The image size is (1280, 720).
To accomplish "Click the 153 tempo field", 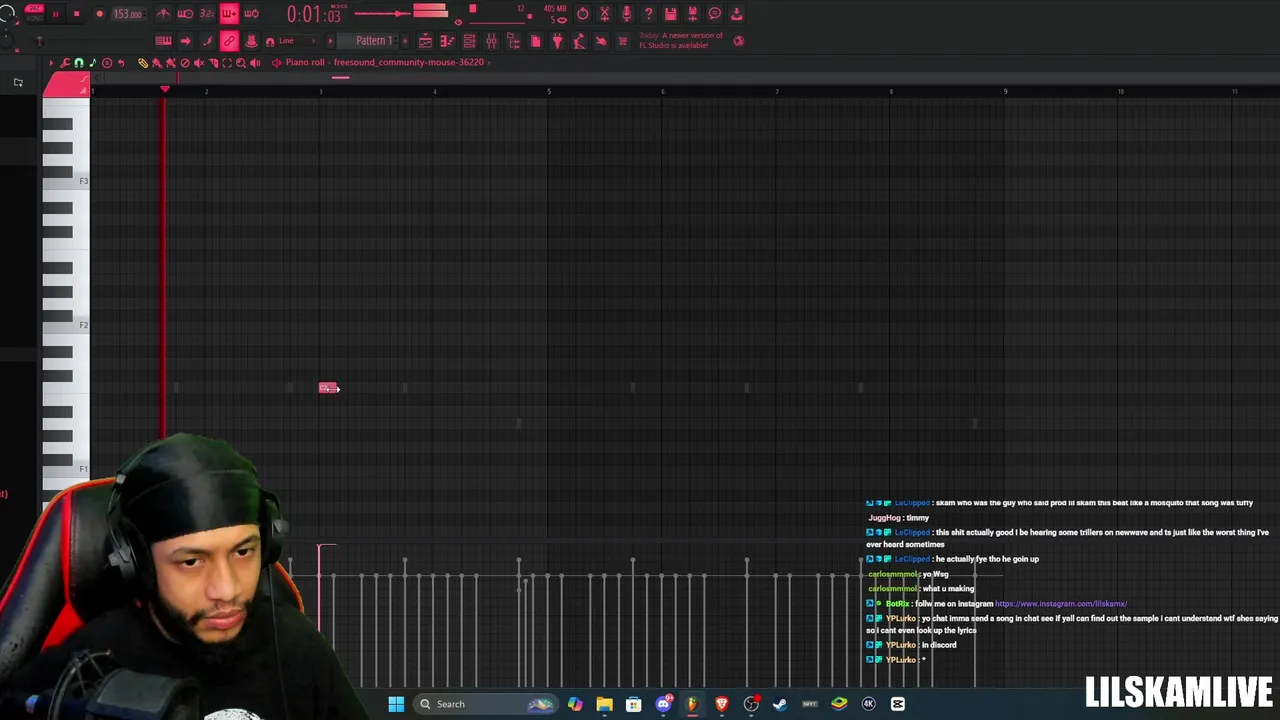I will [127, 14].
